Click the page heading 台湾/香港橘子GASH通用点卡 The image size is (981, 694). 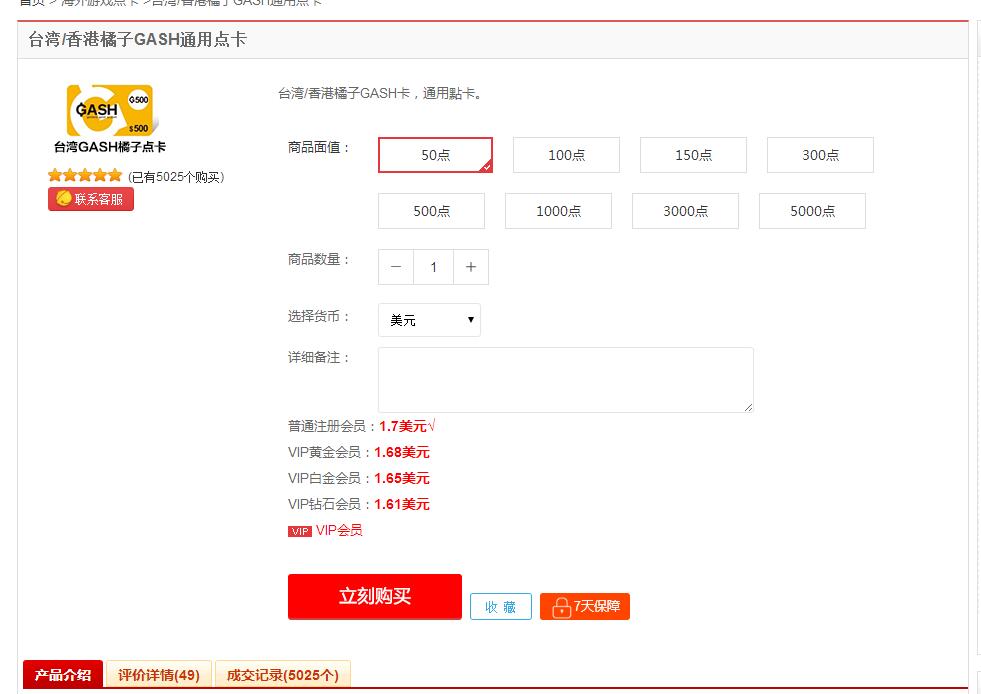pyautogui.click(x=138, y=39)
